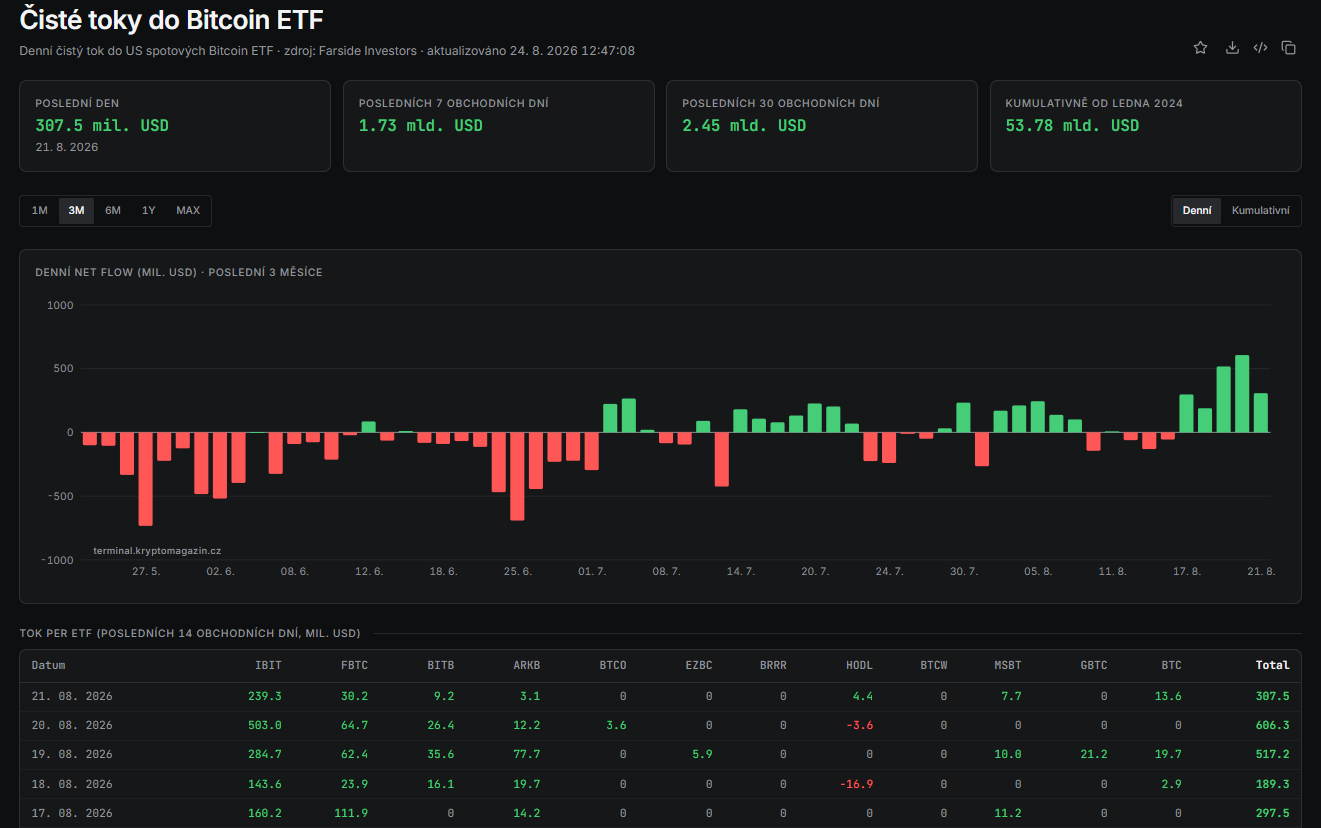
Task: Show the MAX time range
Action: [188, 211]
